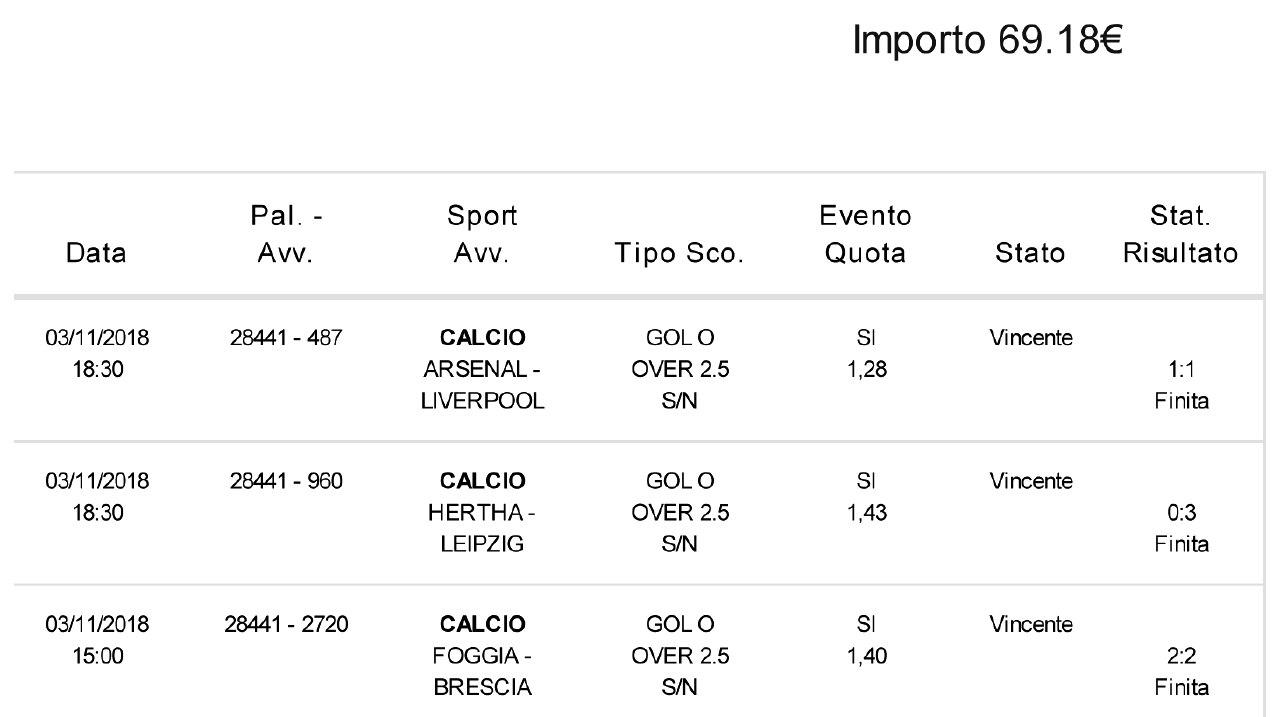Click the Evento Quota column header
This screenshot has width=1280, height=717.
coord(865,234)
